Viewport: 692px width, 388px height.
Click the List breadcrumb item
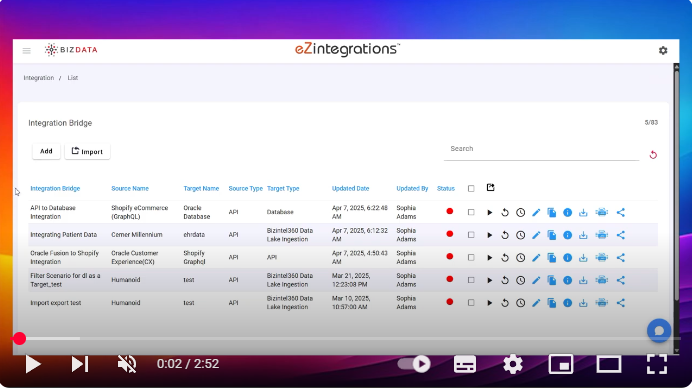tap(73, 78)
